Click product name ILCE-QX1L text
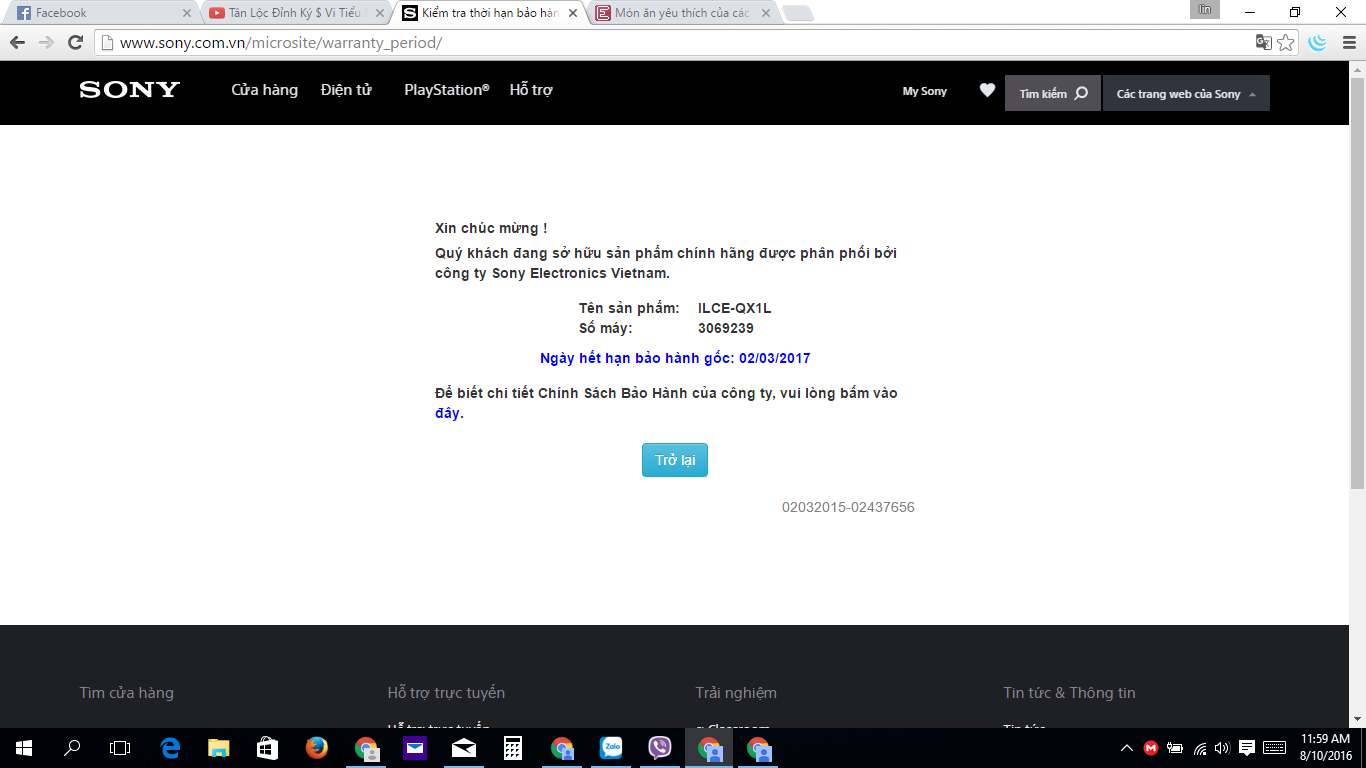 735,308
